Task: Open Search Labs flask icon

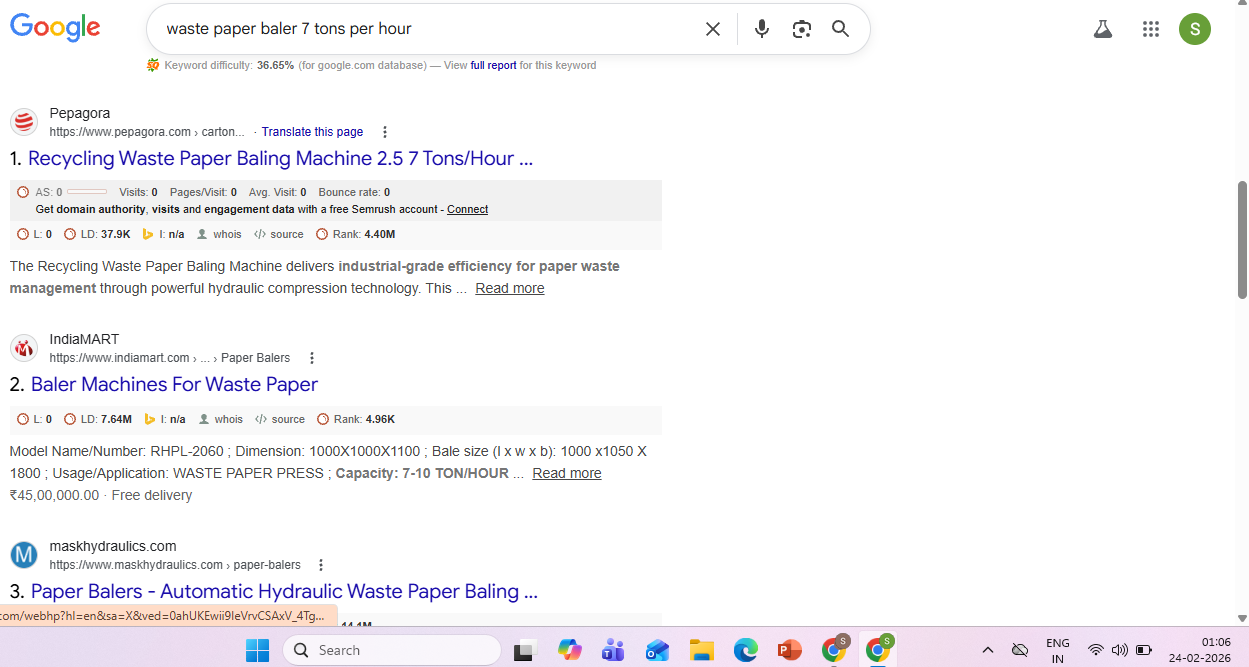Action: (1103, 29)
